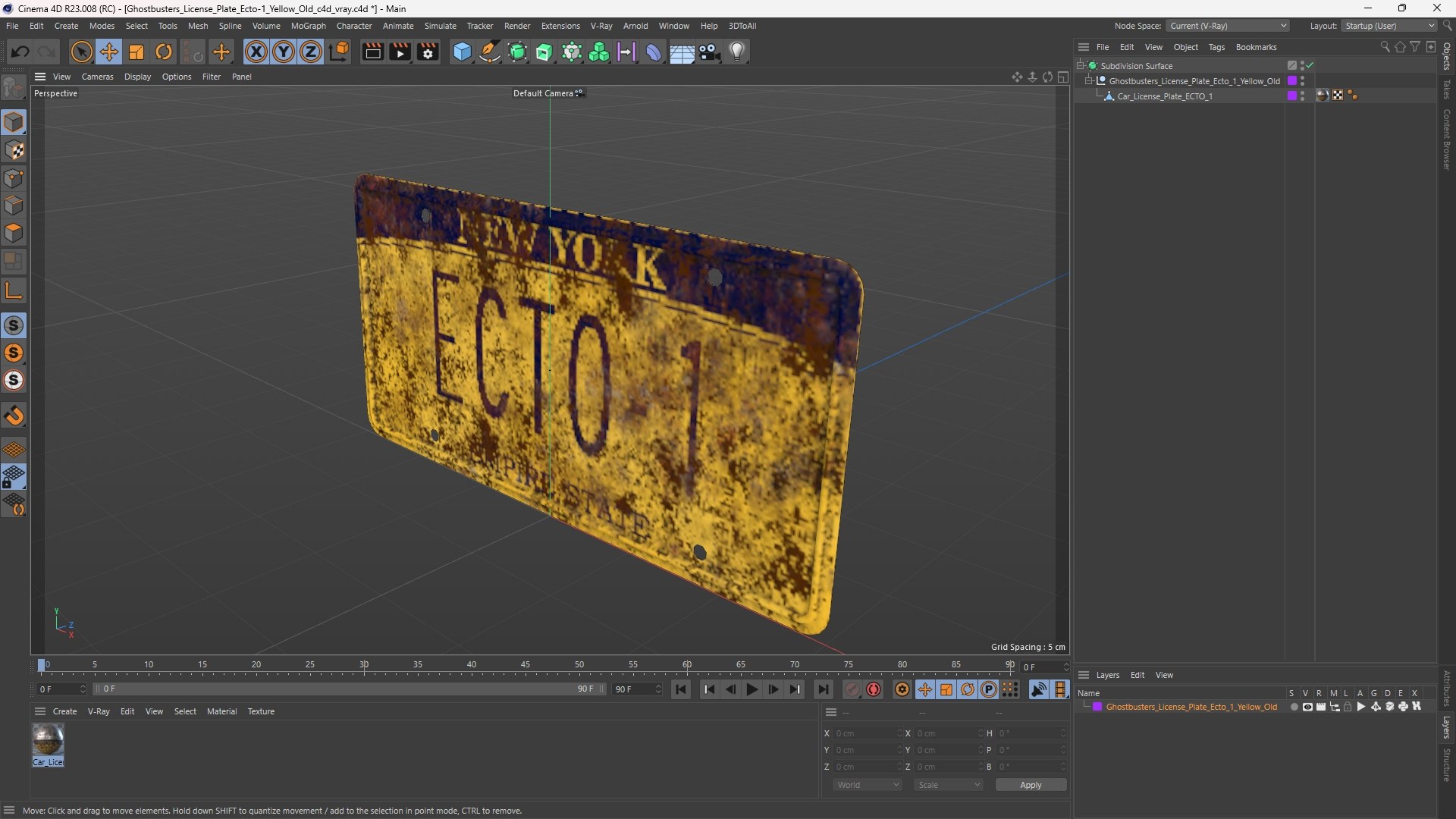
Task: Go to start of animation
Action: [x=681, y=689]
